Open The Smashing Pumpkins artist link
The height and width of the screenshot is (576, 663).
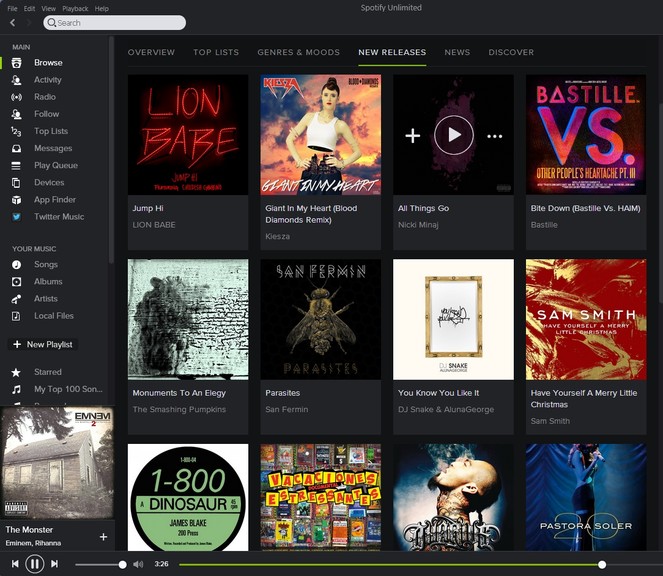tap(179, 409)
